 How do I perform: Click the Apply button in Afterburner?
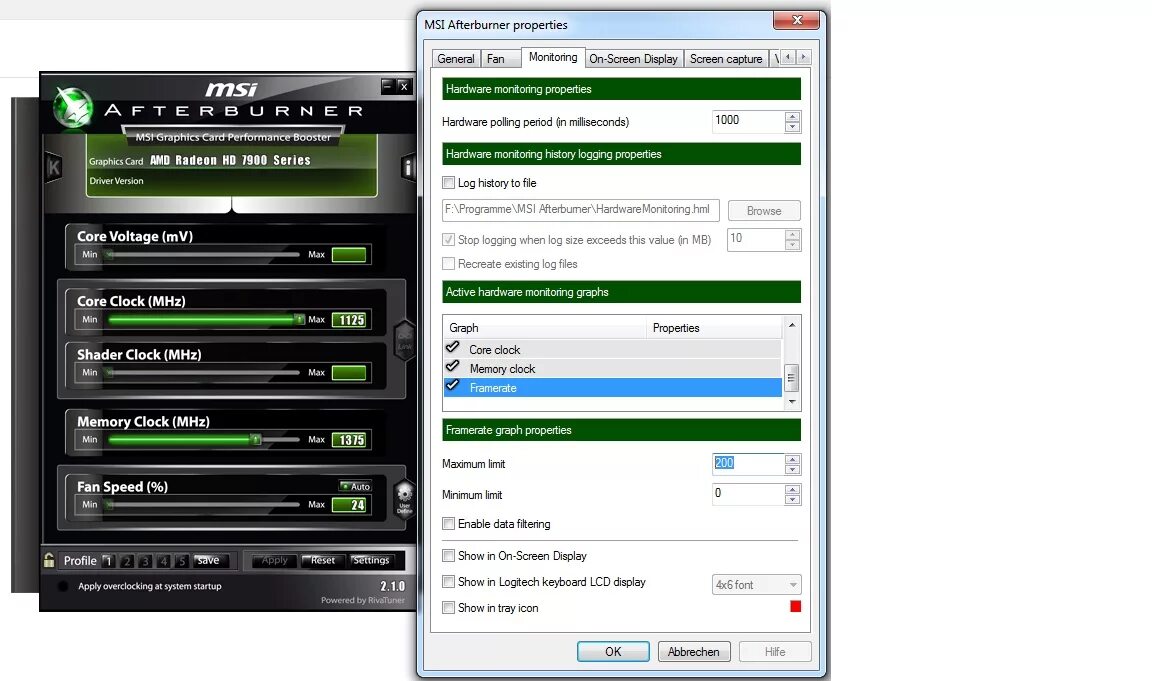pyautogui.click(x=275, y=561)
